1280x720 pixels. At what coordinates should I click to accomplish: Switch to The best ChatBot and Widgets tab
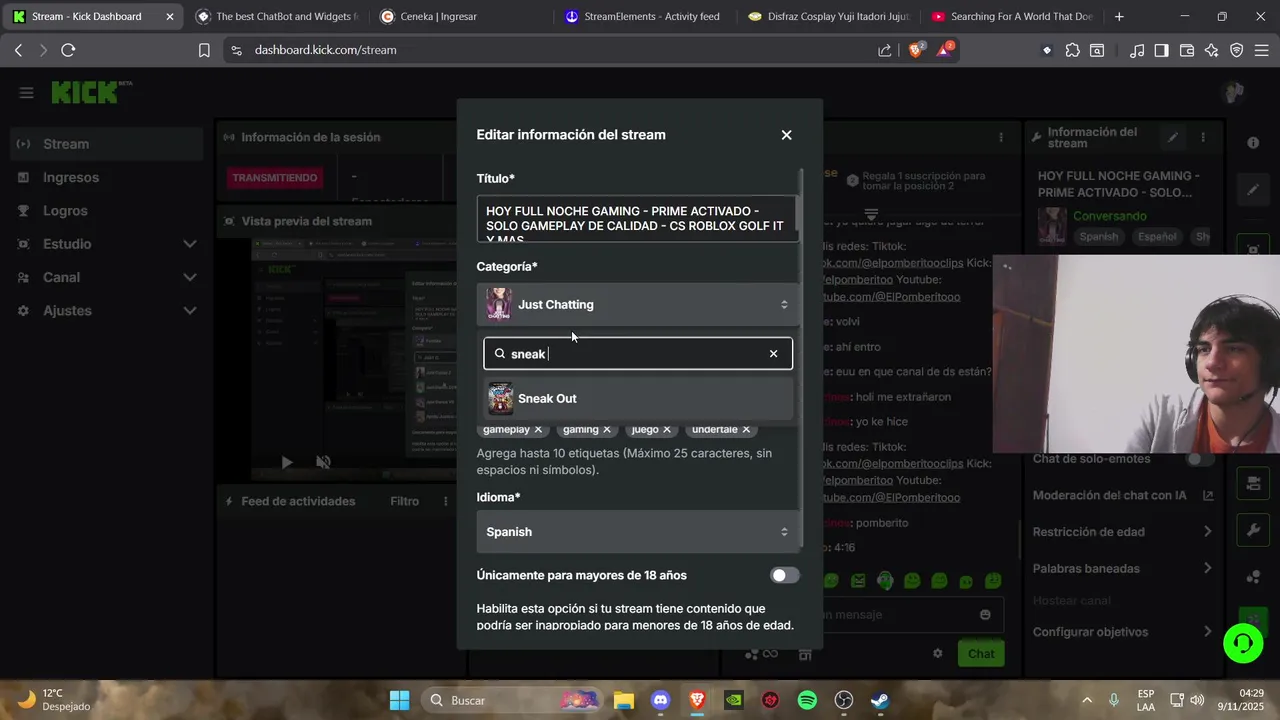coord(275,16)
